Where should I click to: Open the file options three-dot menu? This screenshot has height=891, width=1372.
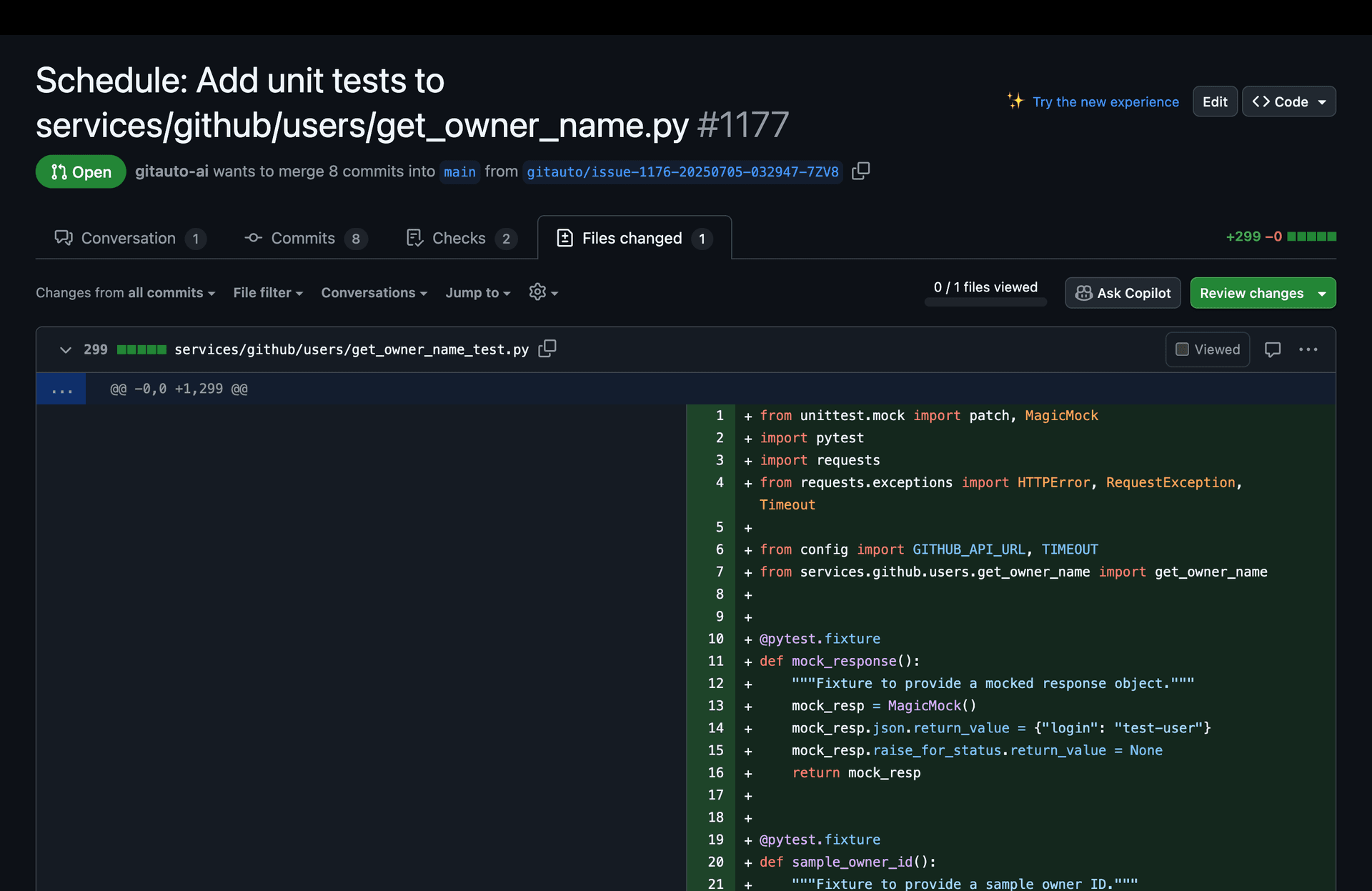click(1308, 349)
